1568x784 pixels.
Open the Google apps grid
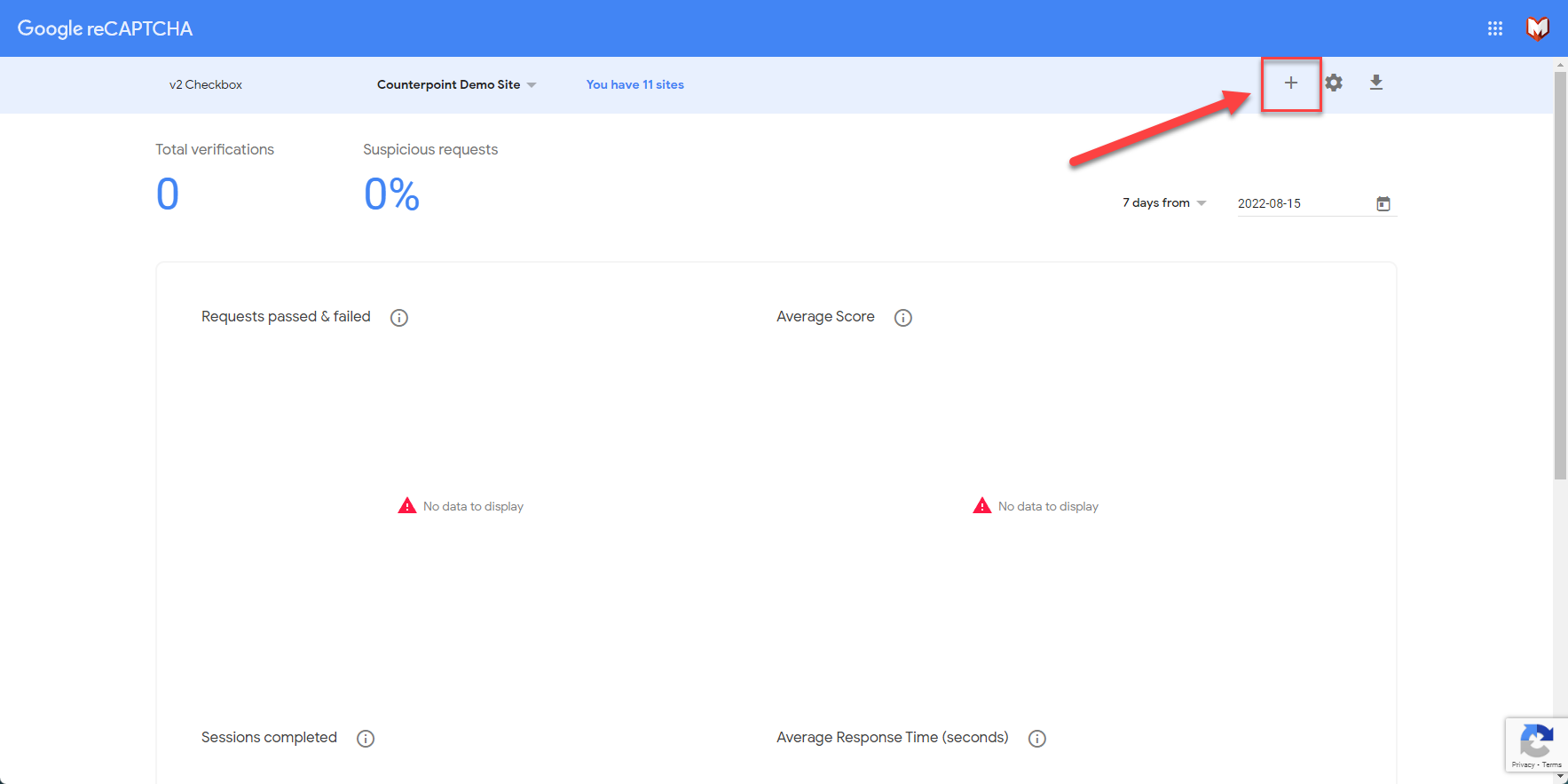1495,28
